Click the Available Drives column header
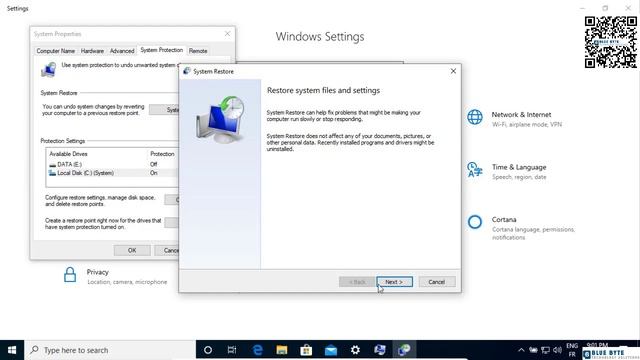The image size is (640, 360). tap(68, 154)
